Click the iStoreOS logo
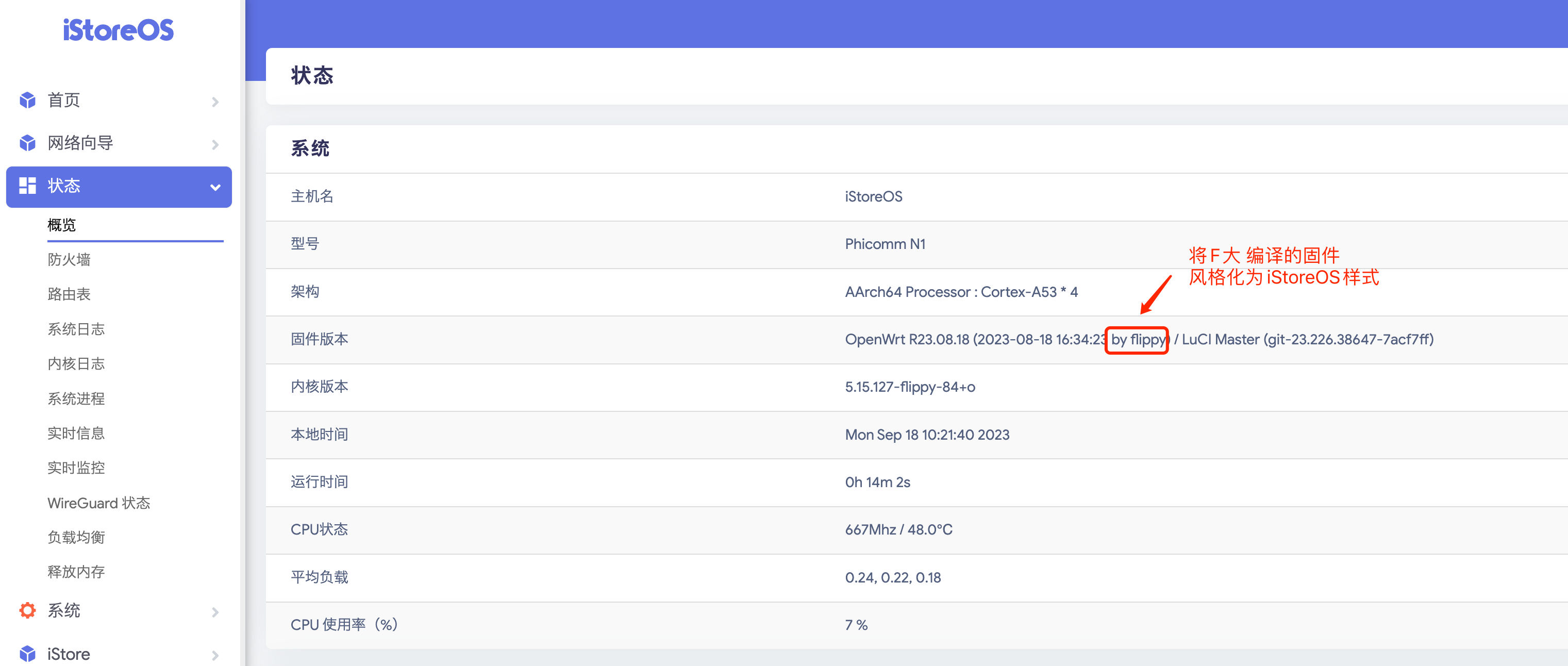This screenshot has width=1568, height=666. pyautogui.click(x=119, y=29)
